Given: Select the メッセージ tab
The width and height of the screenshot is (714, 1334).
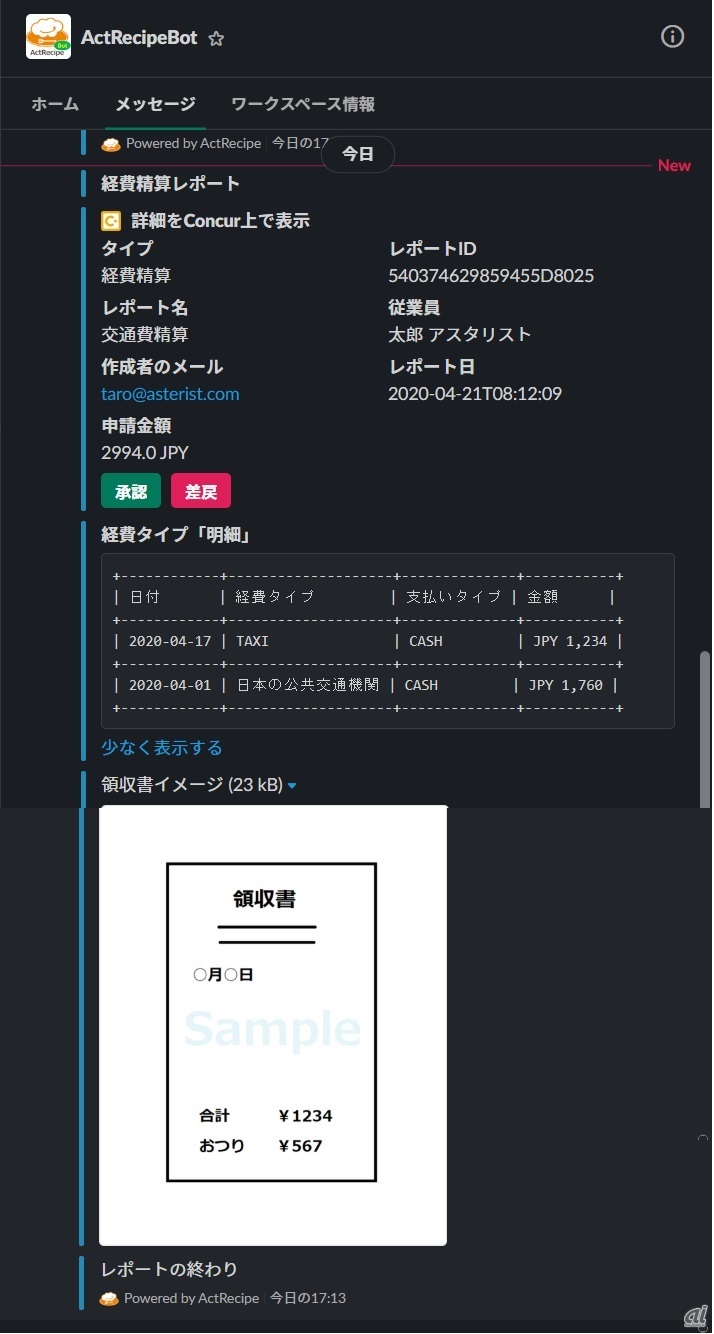Looking at the screenshot, I should (x=155, y=104).
